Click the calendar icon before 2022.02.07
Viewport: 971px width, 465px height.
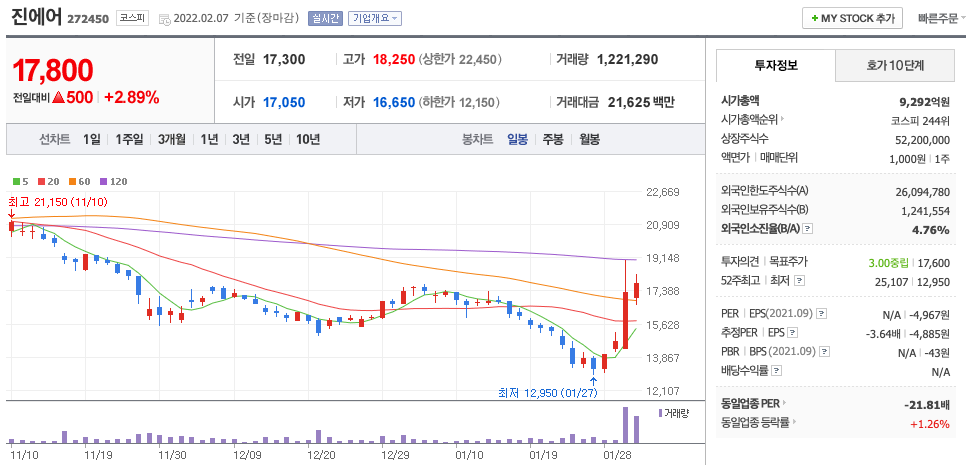point(165,19)
